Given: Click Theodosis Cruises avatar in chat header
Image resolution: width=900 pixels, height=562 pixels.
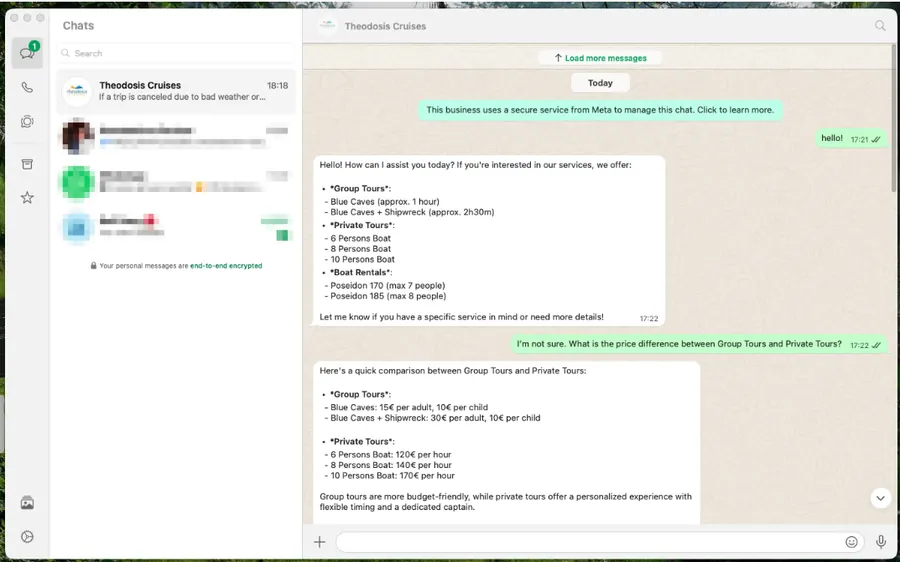Looking at the screenshot, I should pos(328,26).
